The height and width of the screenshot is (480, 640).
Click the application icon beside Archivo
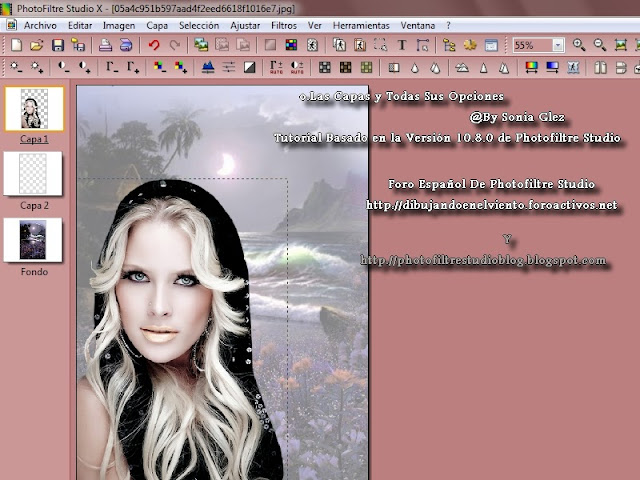(11, 25)
